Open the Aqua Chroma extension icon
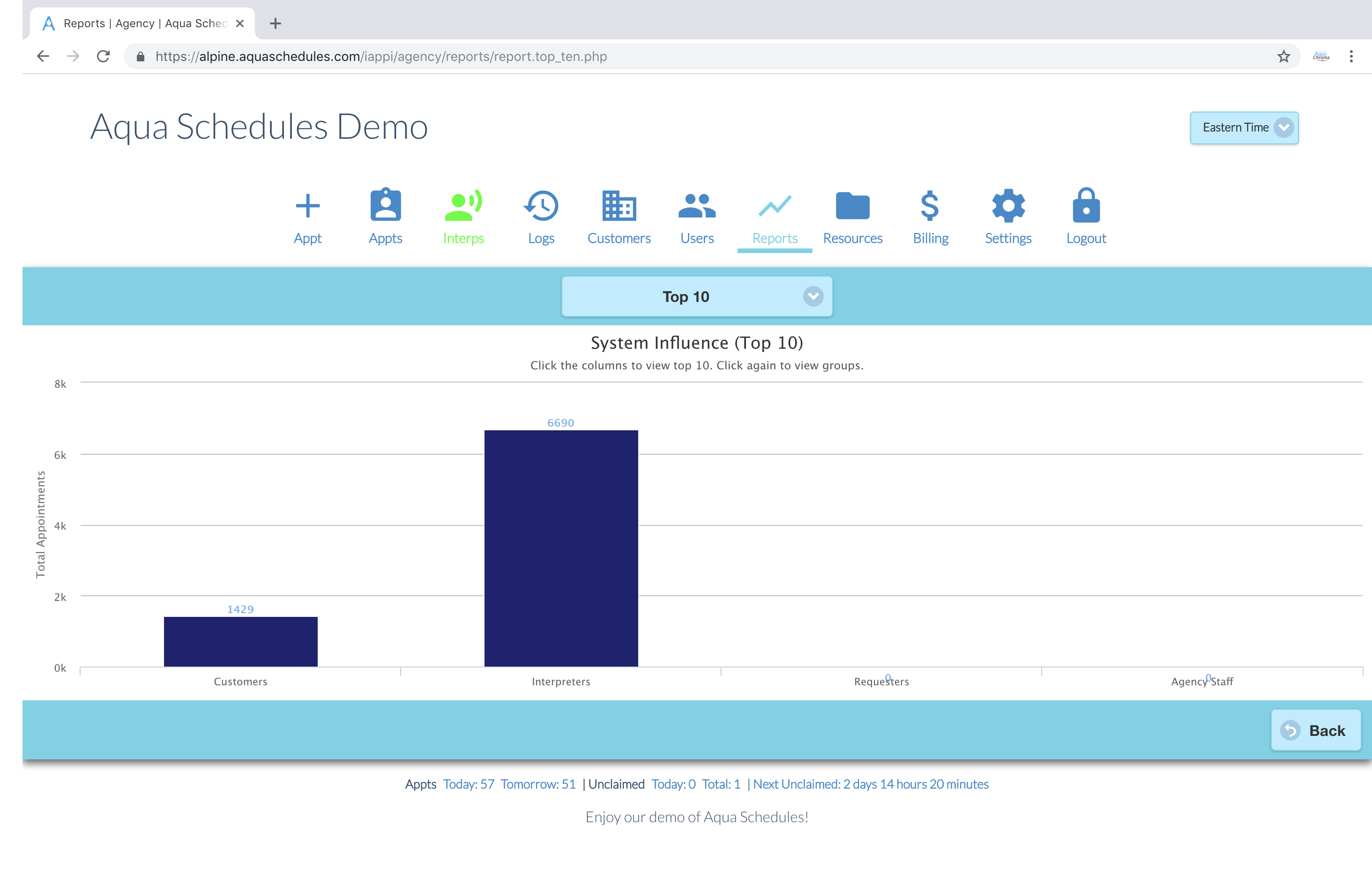 coord(1321,56)
